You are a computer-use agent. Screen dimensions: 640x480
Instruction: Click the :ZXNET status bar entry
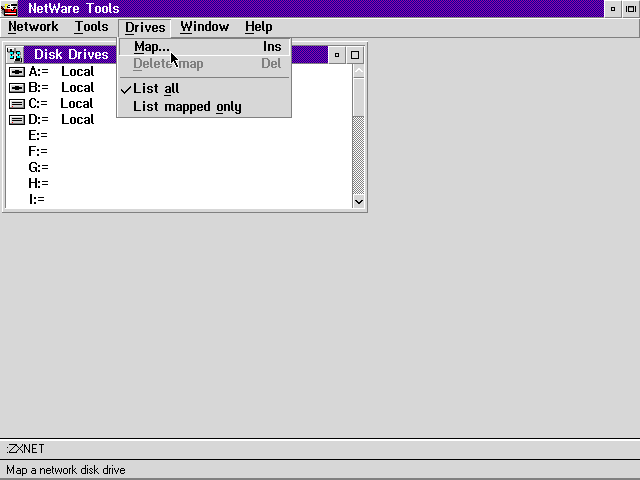coord(25,449)
